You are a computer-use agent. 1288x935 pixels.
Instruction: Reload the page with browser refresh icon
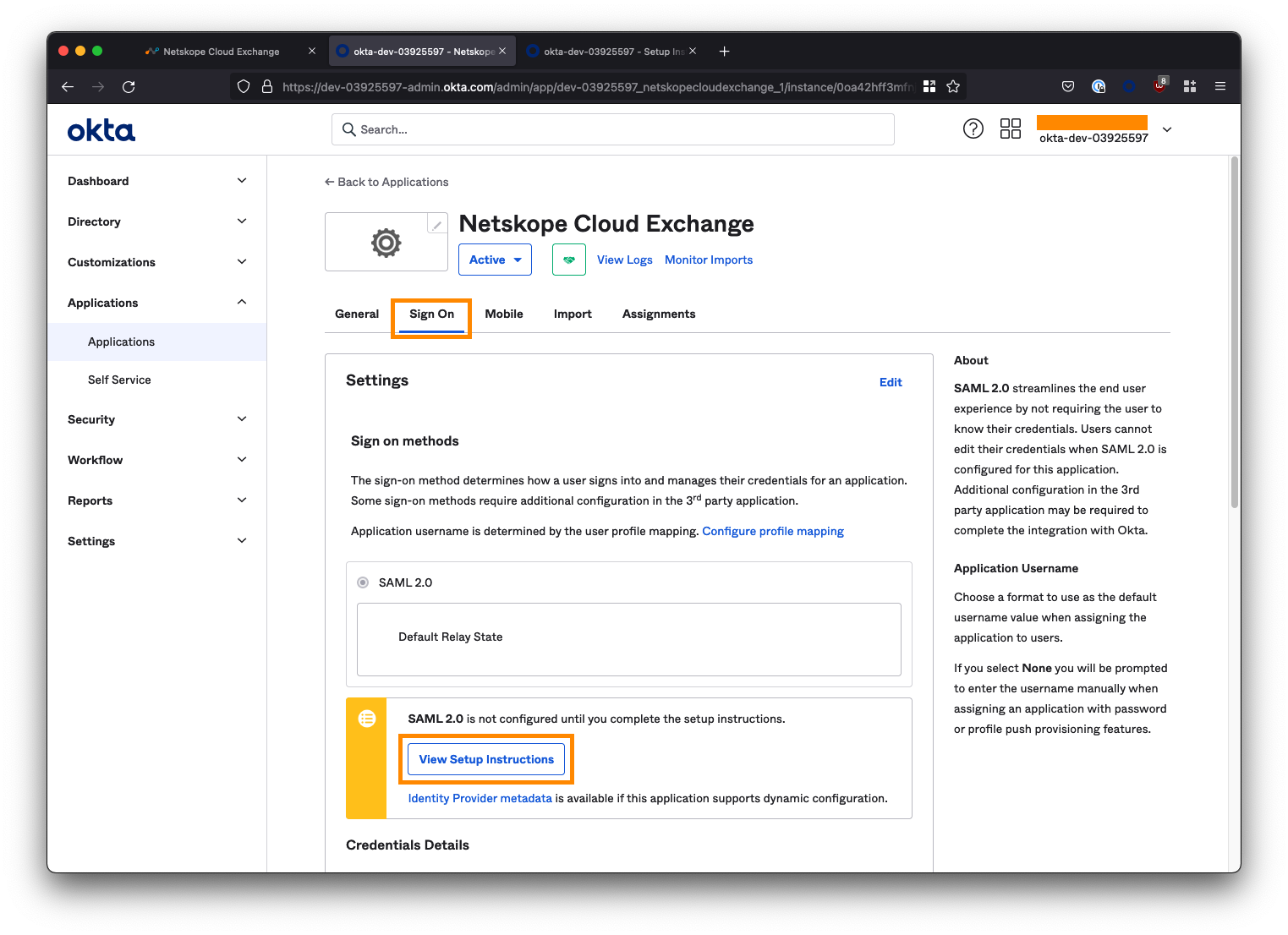point(129,86)
